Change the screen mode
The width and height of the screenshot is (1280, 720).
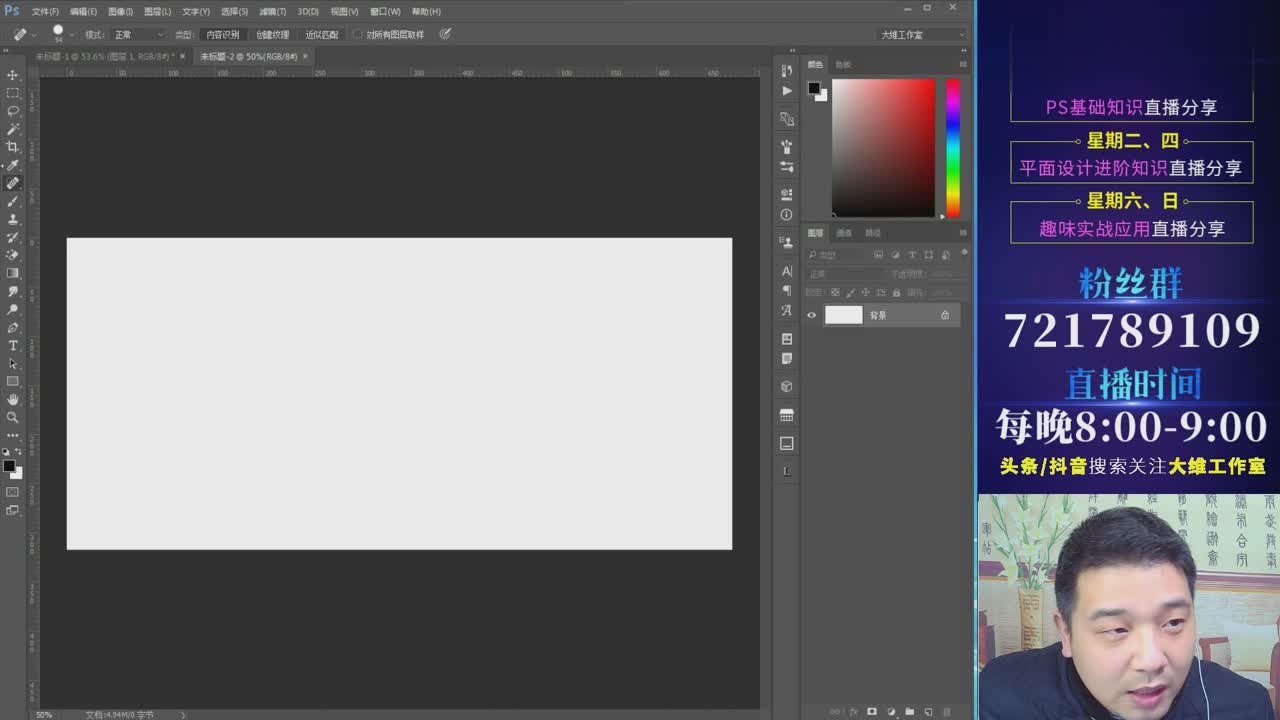[x=13, y=510]
